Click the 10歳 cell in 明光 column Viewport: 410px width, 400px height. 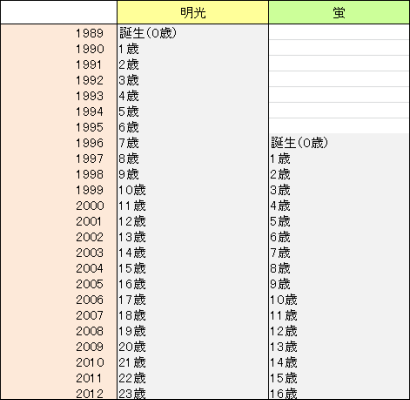point(193,190)
